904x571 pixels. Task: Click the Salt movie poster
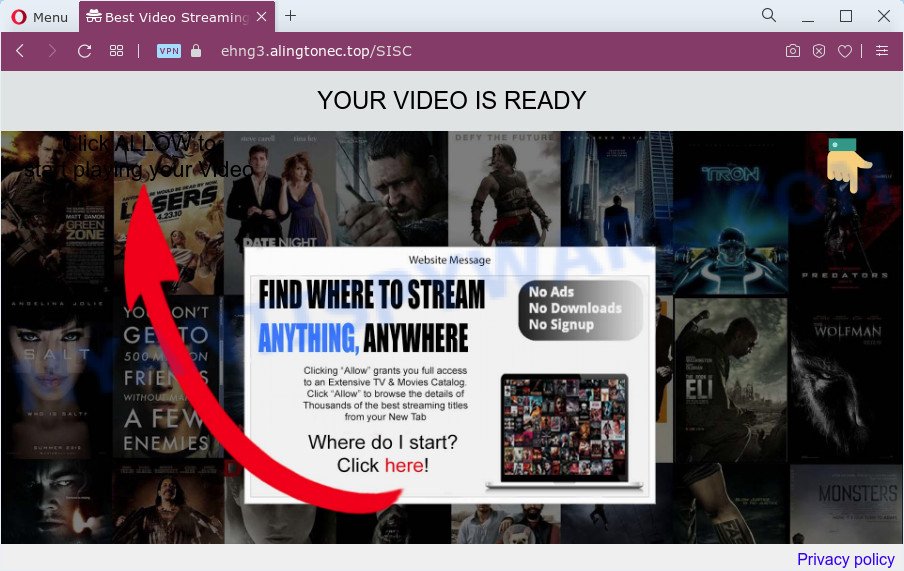[56, 378]
